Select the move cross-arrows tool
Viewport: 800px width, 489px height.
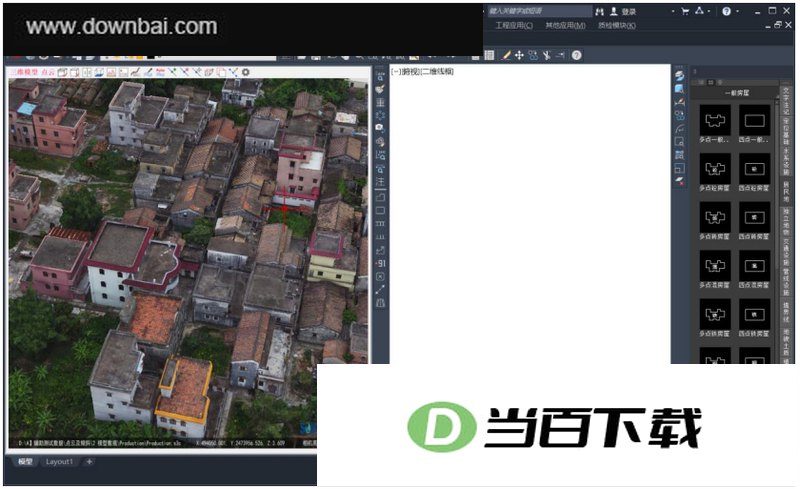click(519, 55)
